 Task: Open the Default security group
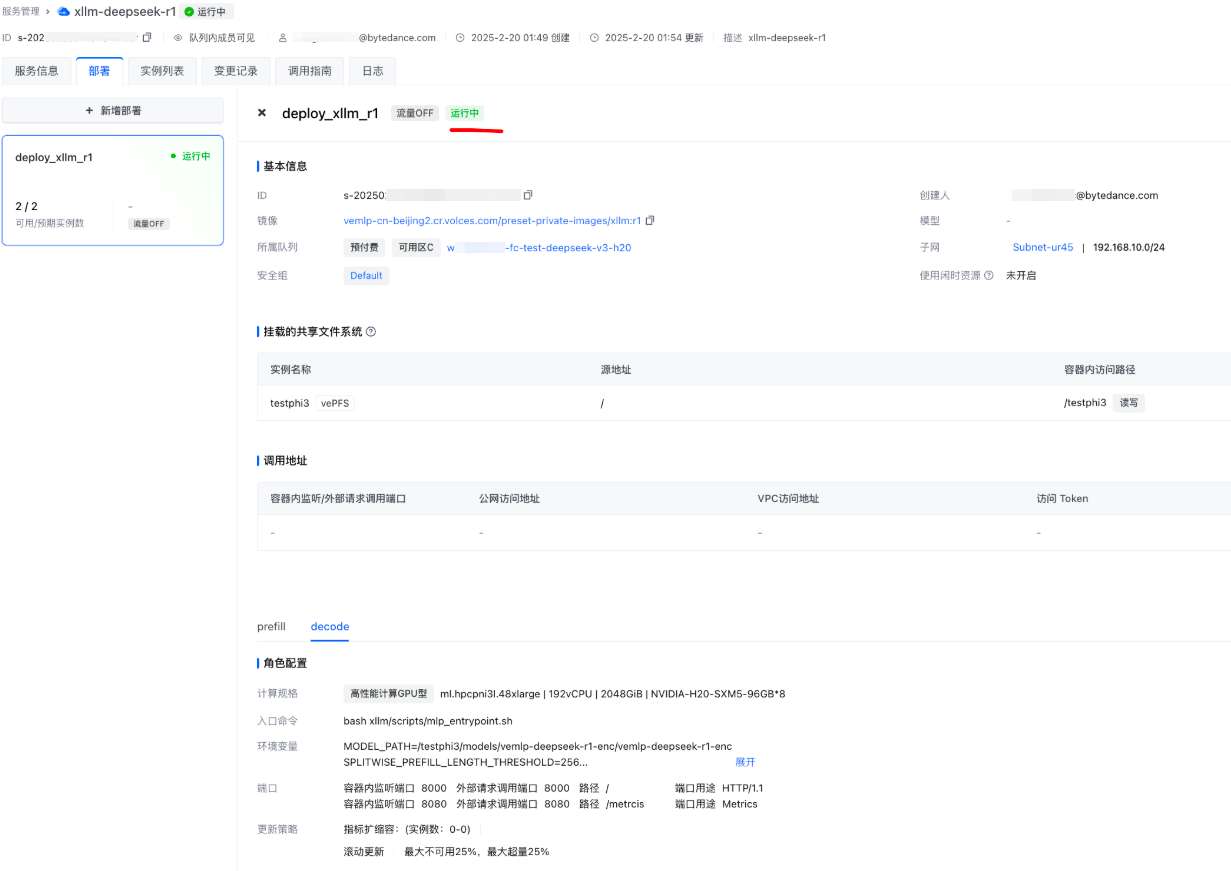366,276
